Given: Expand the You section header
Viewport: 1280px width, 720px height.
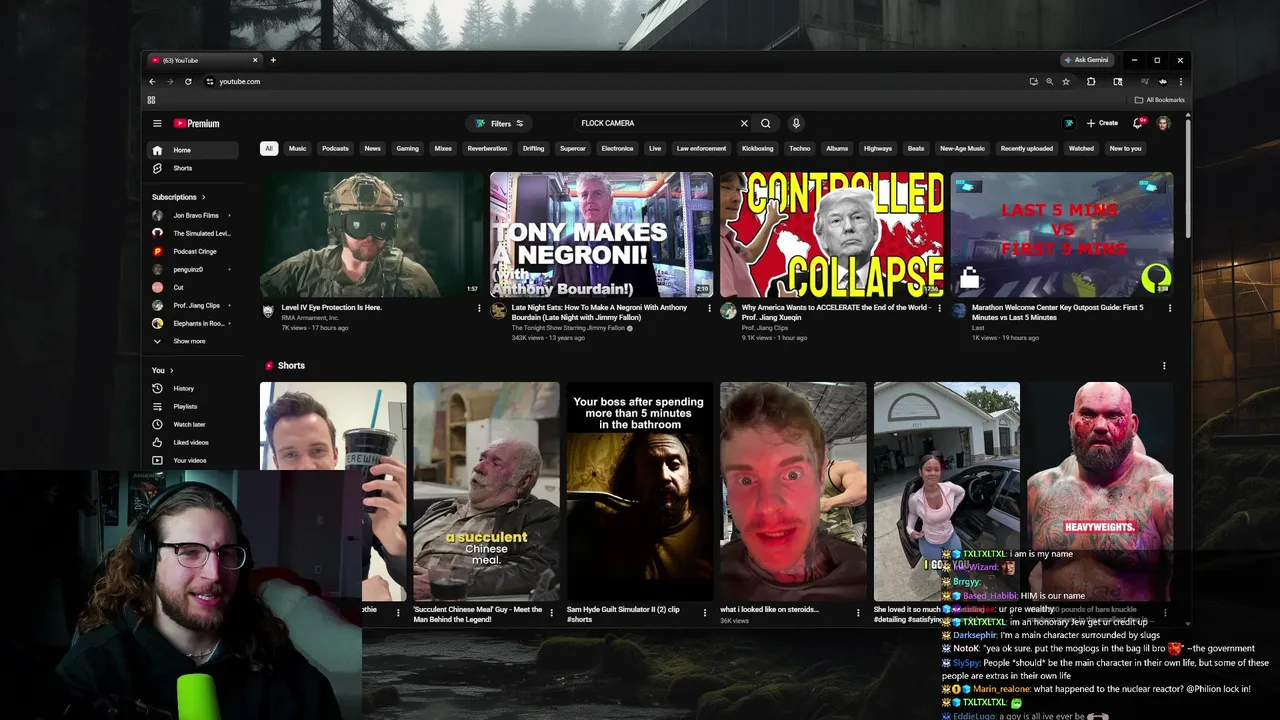Looking at the screenshot, I should click(x=162, y=370).
